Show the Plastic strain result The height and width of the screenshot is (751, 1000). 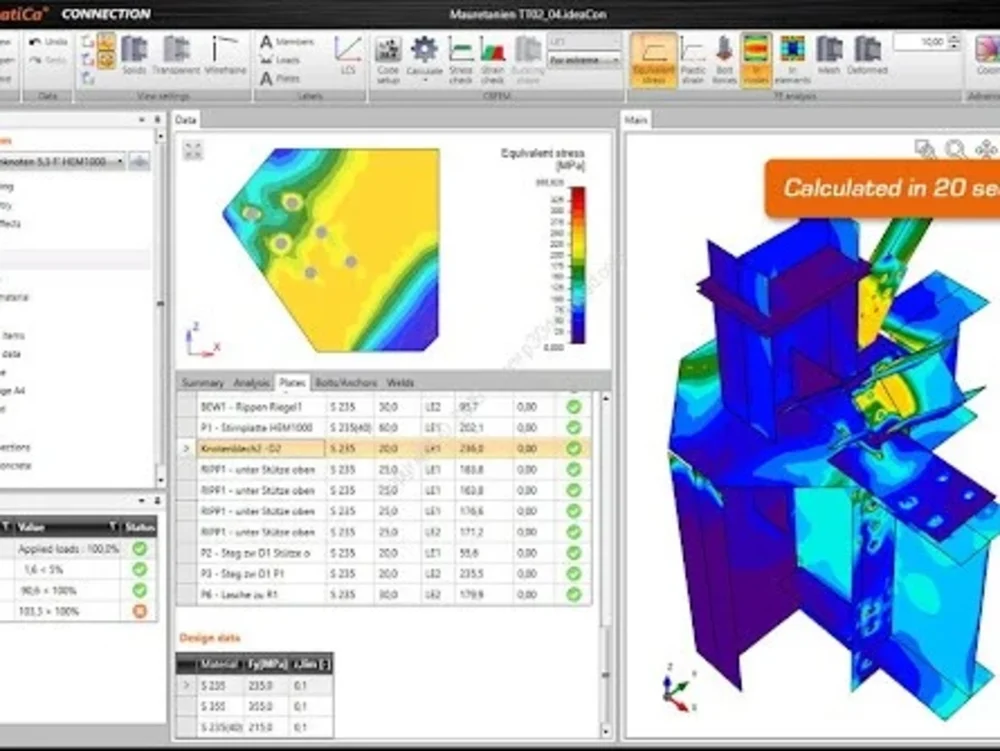pyautogui.click(x=693, y=60)
